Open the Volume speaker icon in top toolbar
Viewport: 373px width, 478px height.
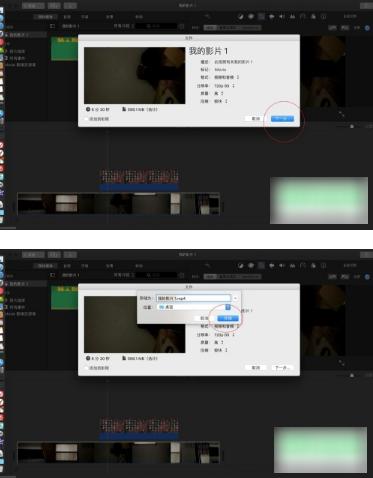[282, 16]
